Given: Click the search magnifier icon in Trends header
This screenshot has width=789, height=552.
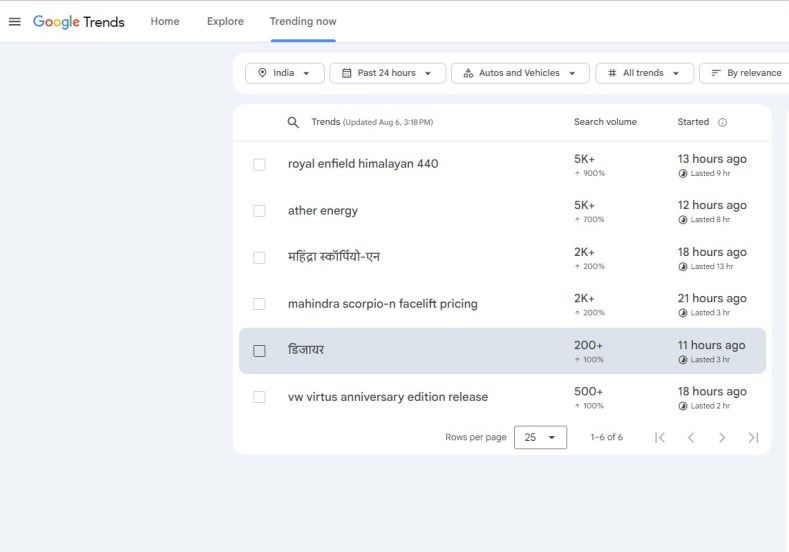Looking at the screenshot, I should (x=293, y=122).
